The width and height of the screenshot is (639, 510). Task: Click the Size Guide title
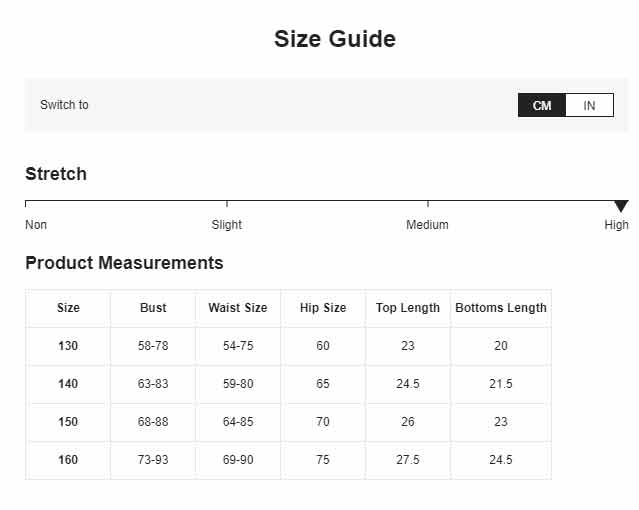point(335,39)
